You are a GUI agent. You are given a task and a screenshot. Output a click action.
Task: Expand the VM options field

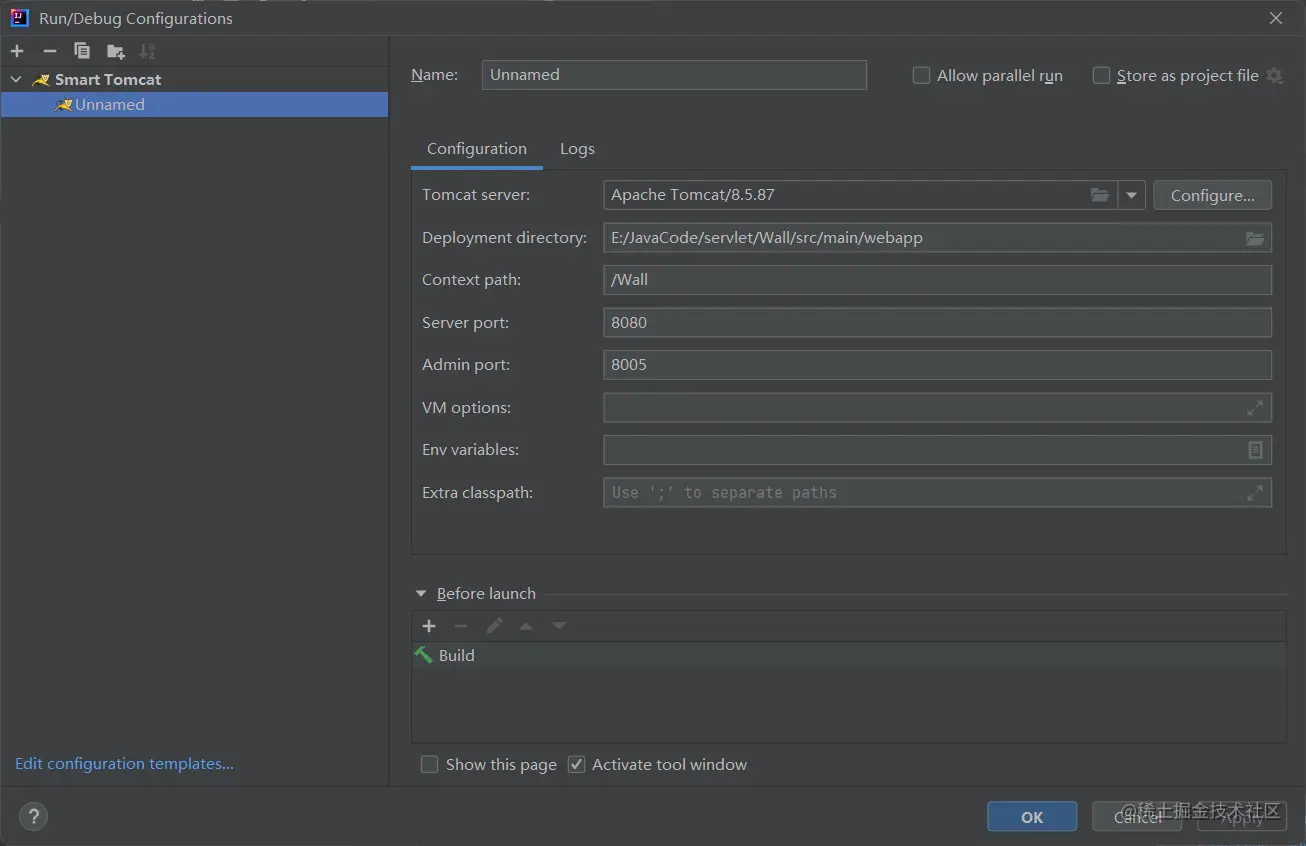(x=1255, y=408)
